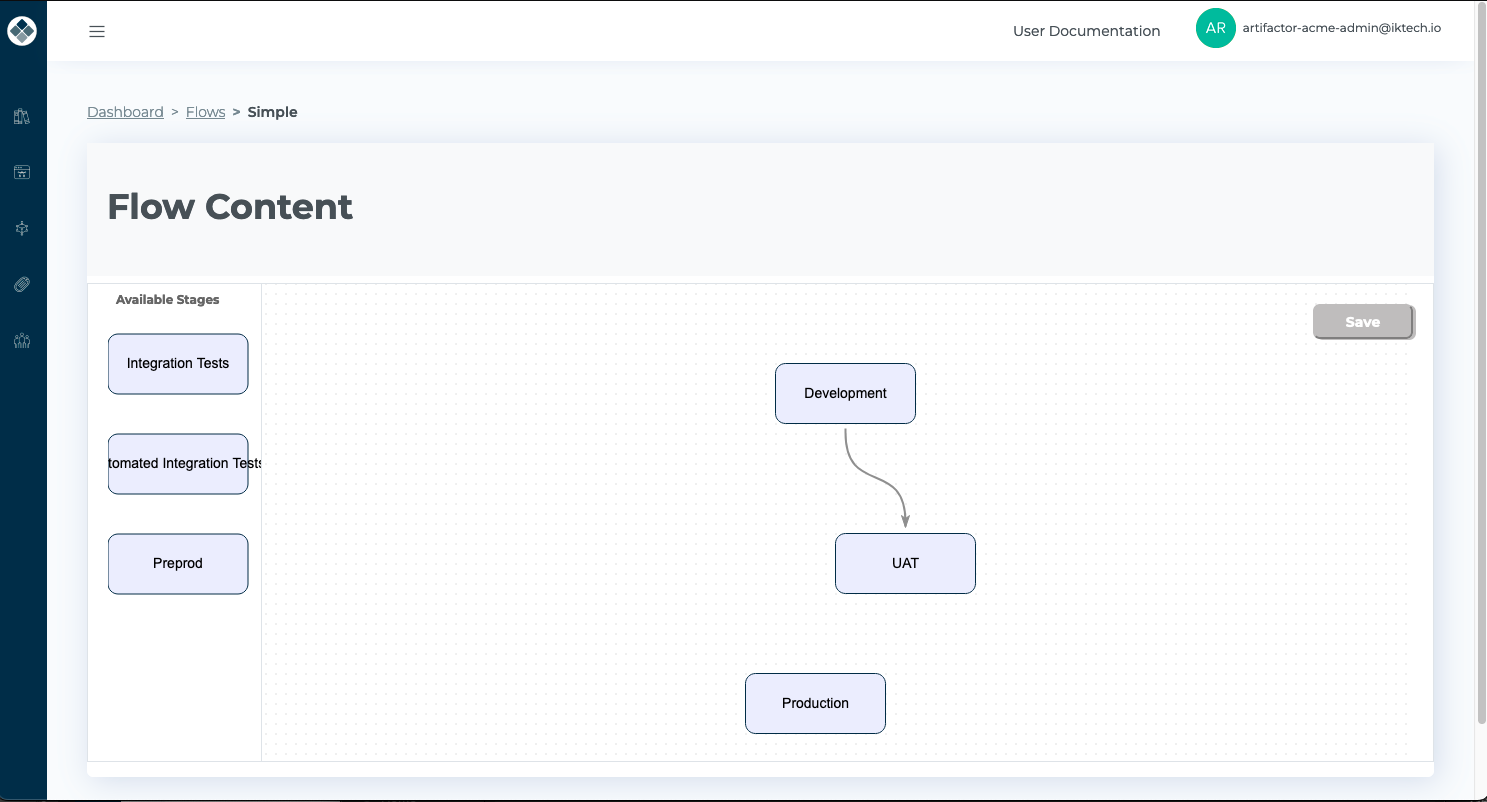Go to Dashboard via the breadcrumb
This screenshot has height=802, width=1487.
[125, 111]
